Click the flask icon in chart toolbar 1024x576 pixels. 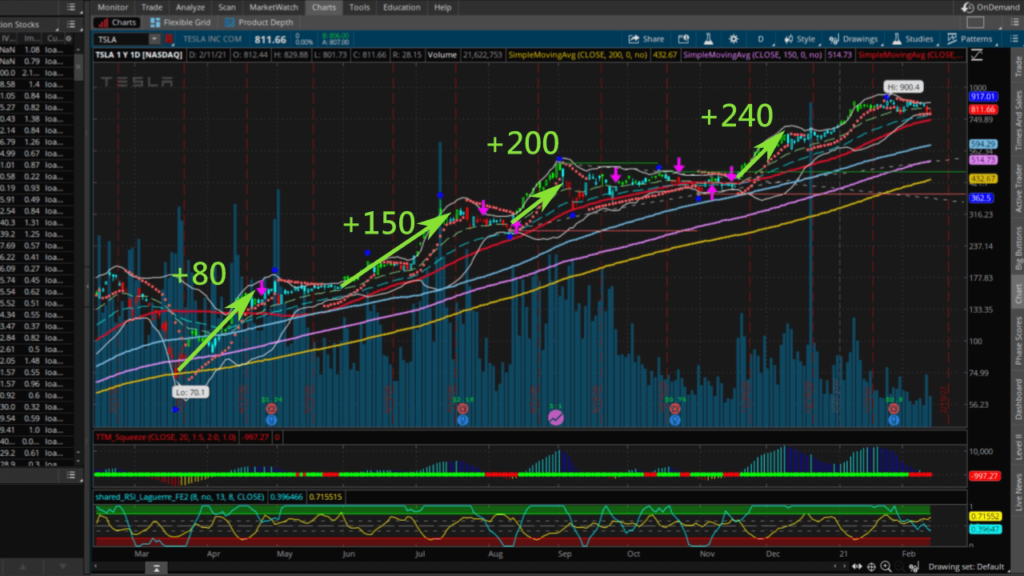click(708, 39)
